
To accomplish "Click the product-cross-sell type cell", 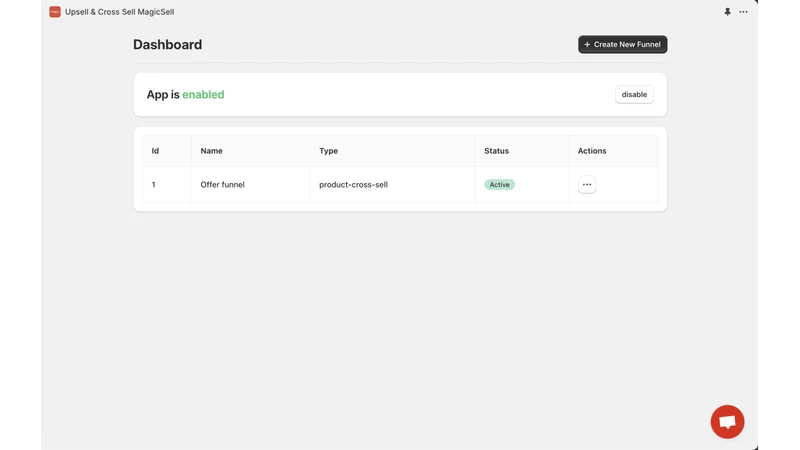I will [392, 184].
